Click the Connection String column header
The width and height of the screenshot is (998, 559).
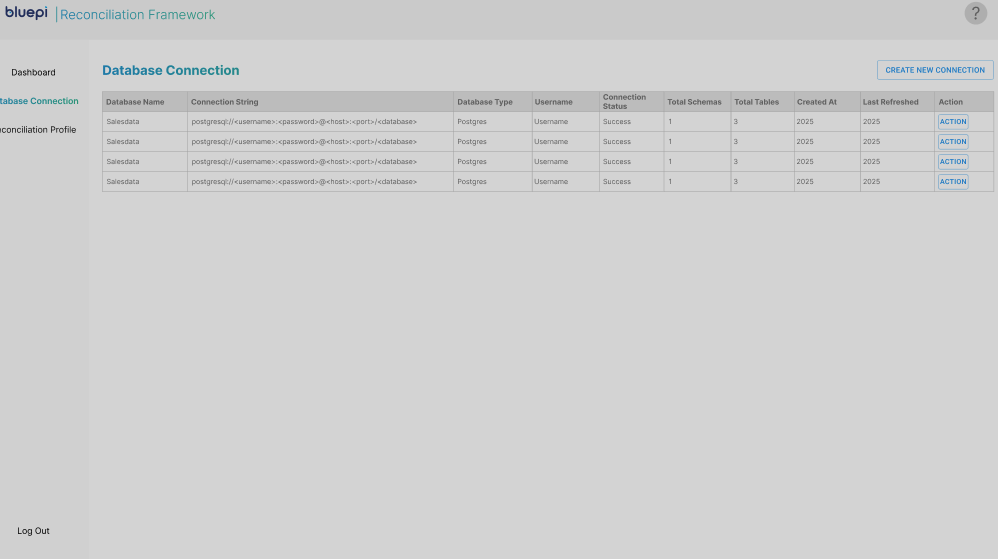[225, 102]
